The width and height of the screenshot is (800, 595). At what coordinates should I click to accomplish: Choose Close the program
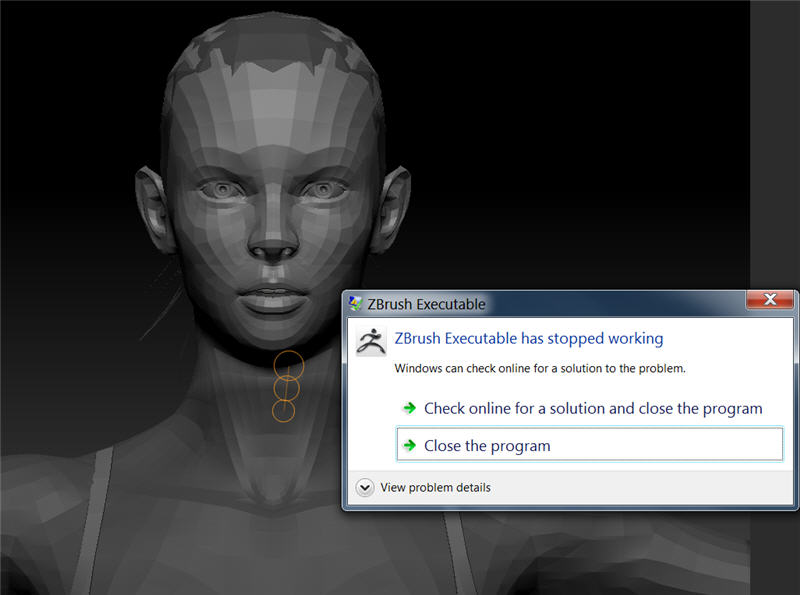tap(487, 444)
